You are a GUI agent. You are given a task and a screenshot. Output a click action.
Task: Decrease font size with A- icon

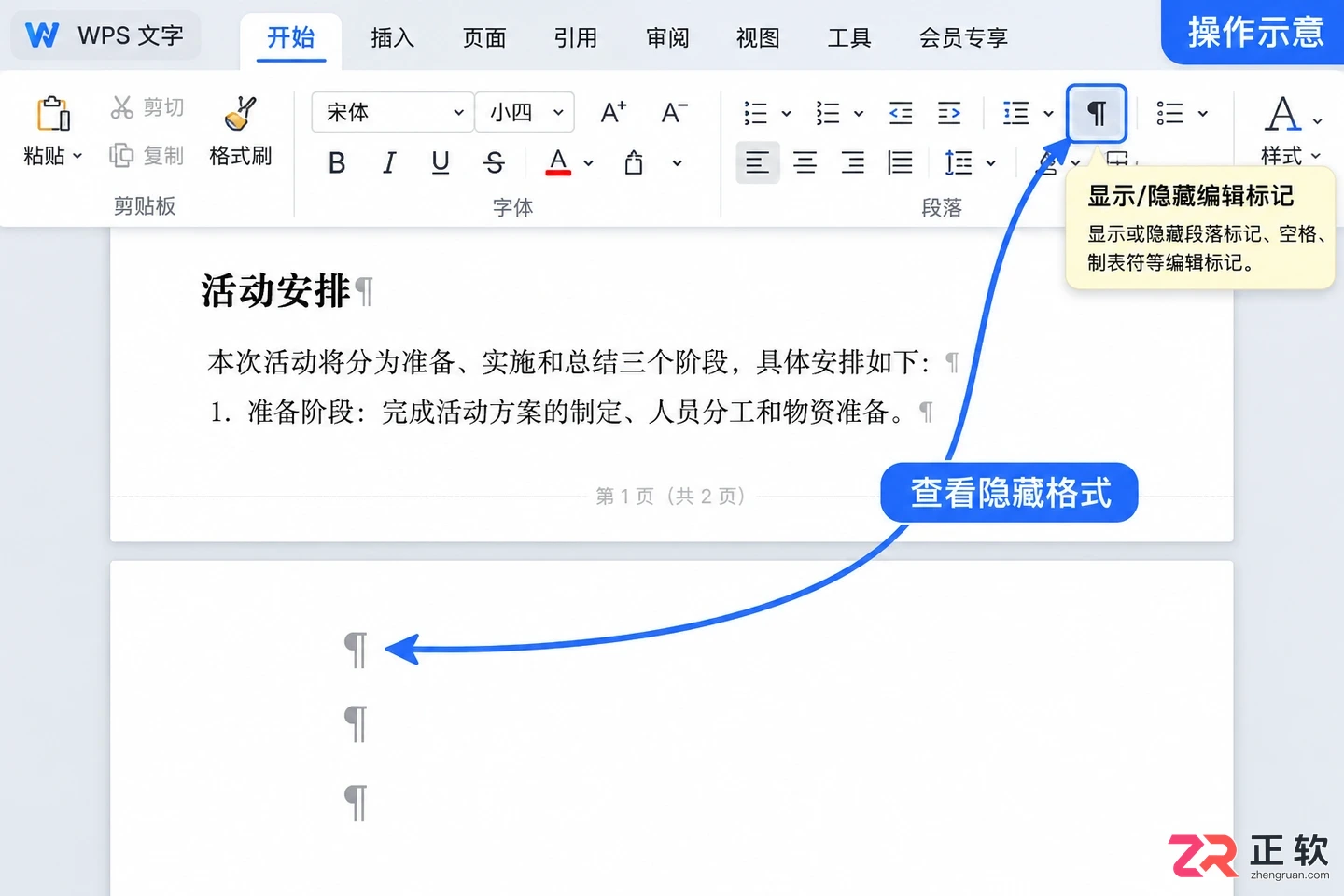point(674,113)
